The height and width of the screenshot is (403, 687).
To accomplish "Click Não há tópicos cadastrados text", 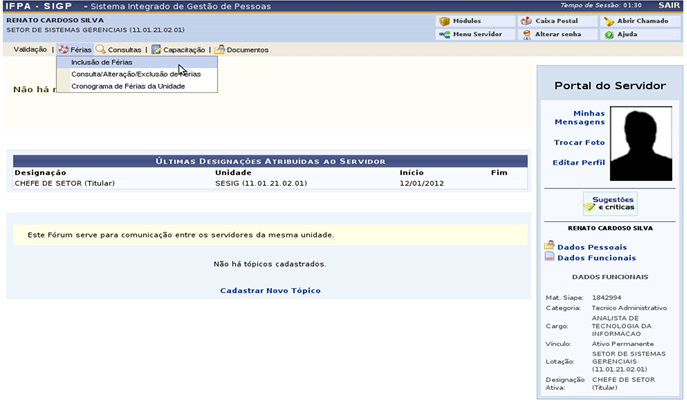I will coord(270,264).
